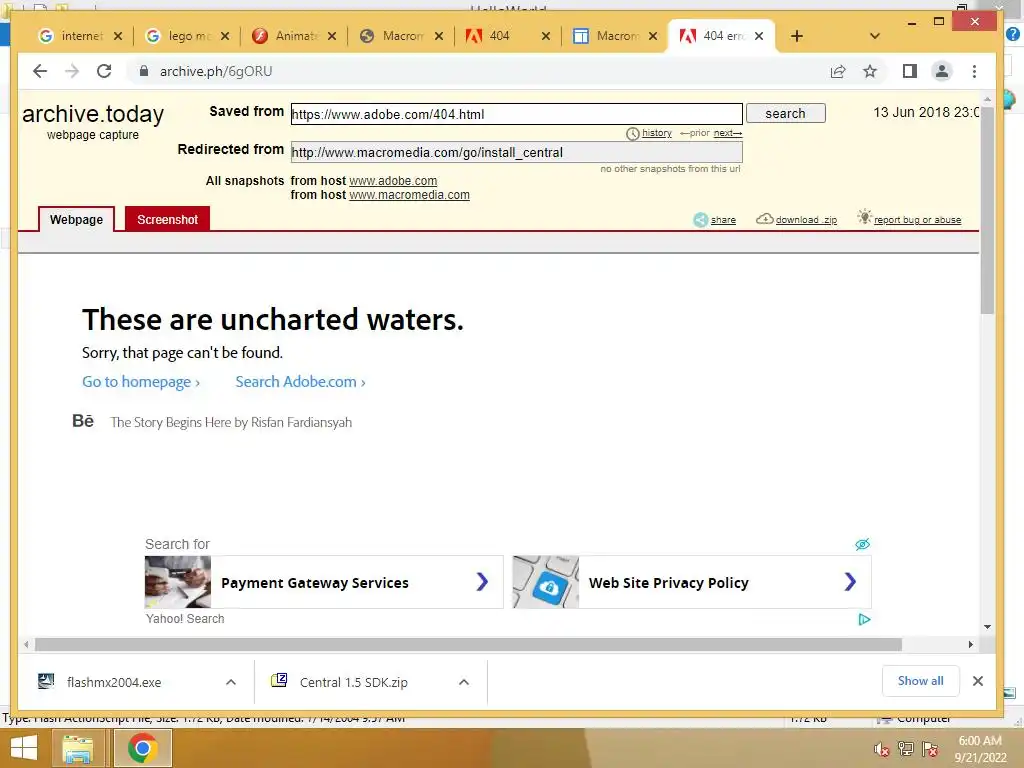
Task: Open downloaded flashmx2004.exe
Action: [114, 682]
